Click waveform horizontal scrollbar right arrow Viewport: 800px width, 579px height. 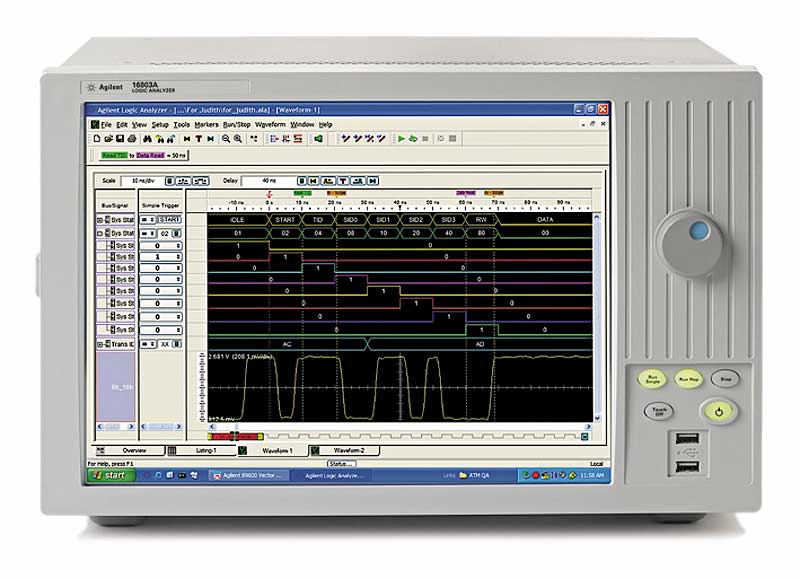click(x=588, y=426)
